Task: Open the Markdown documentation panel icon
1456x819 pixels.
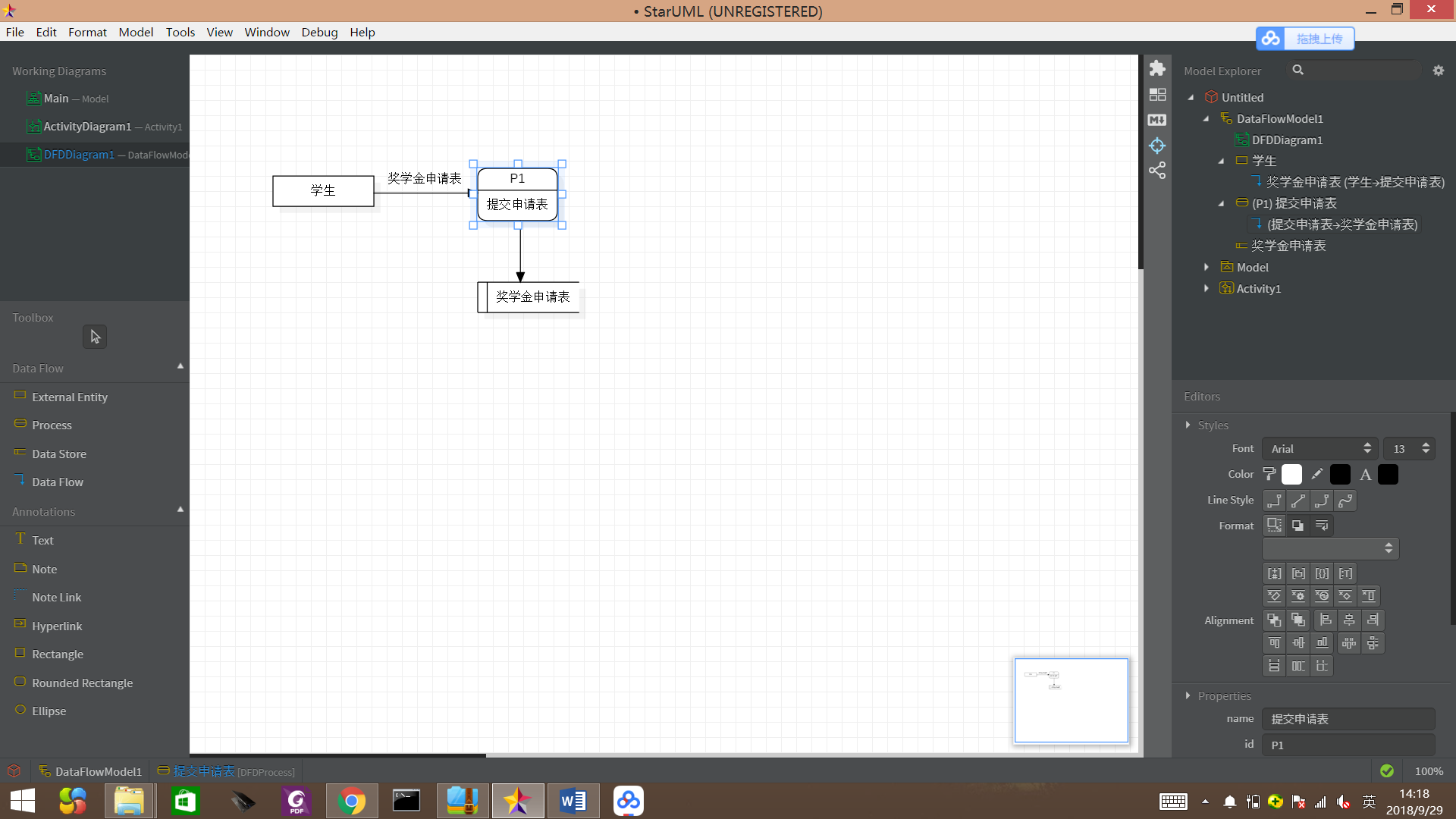Action: pyautogui.click(x=1157, y=120)
